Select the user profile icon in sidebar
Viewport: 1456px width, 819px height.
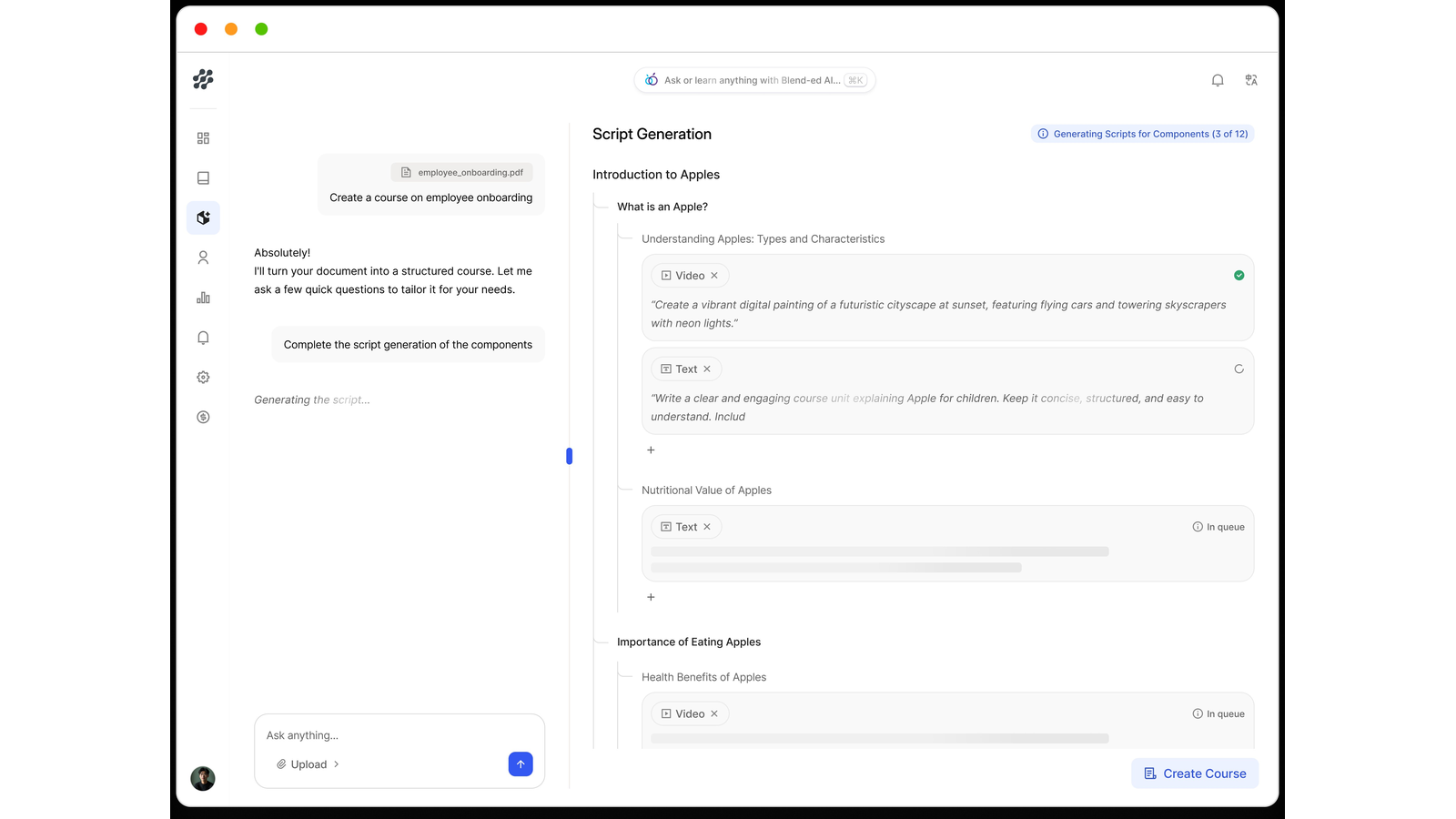click(203, 258)
